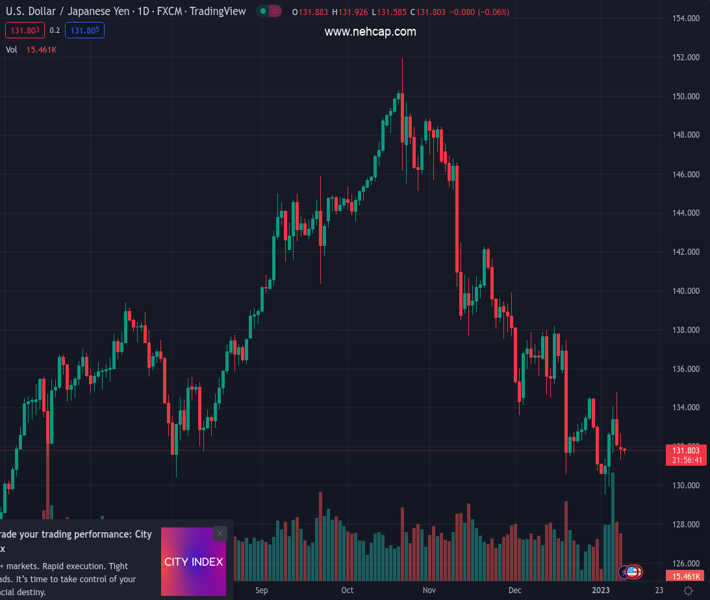Open chart settings gear on time axis
The image size is (710, 600).
688,591
